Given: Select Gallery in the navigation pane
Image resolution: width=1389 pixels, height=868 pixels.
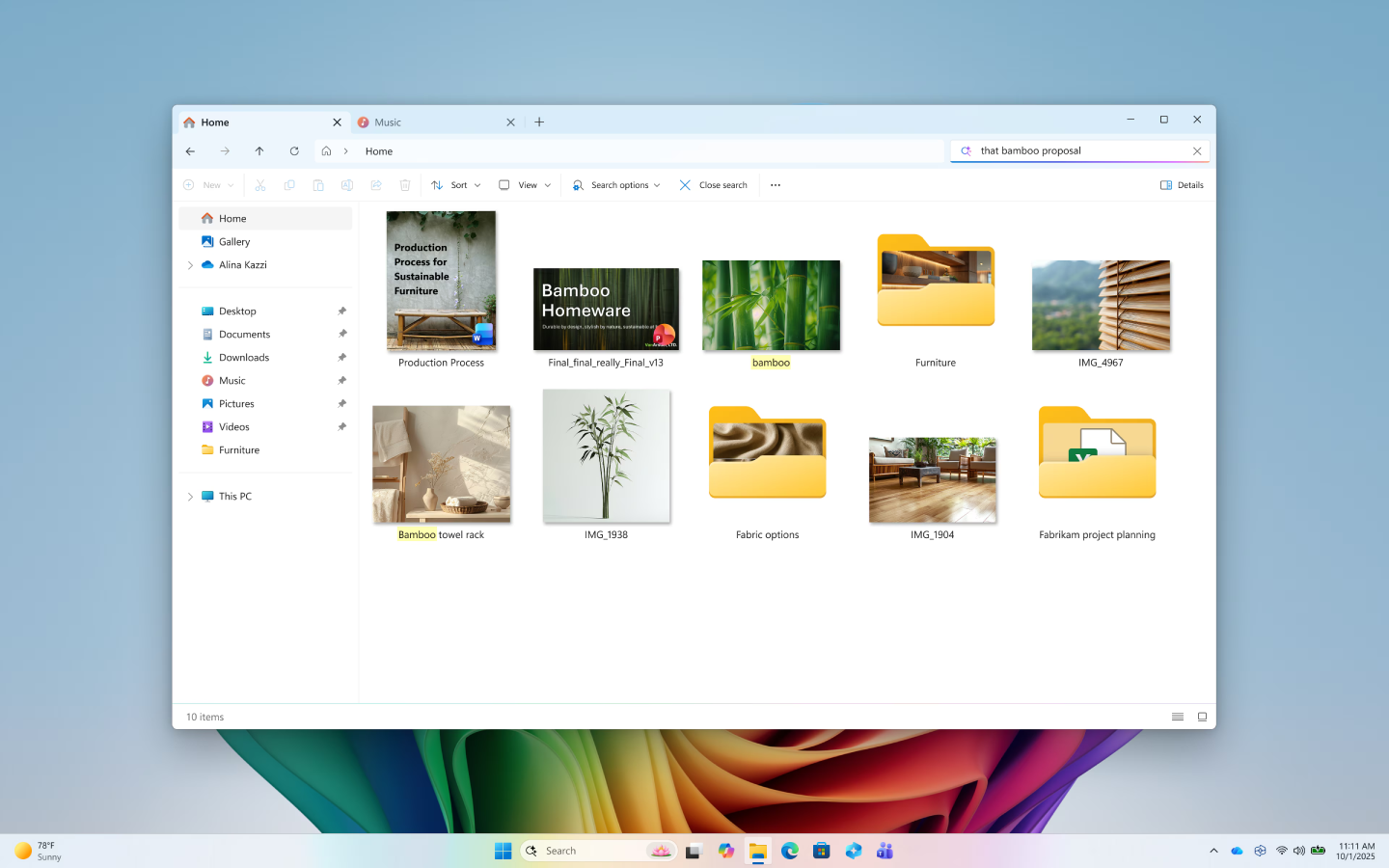Looking at the screenshot, I should pos(234,242).
